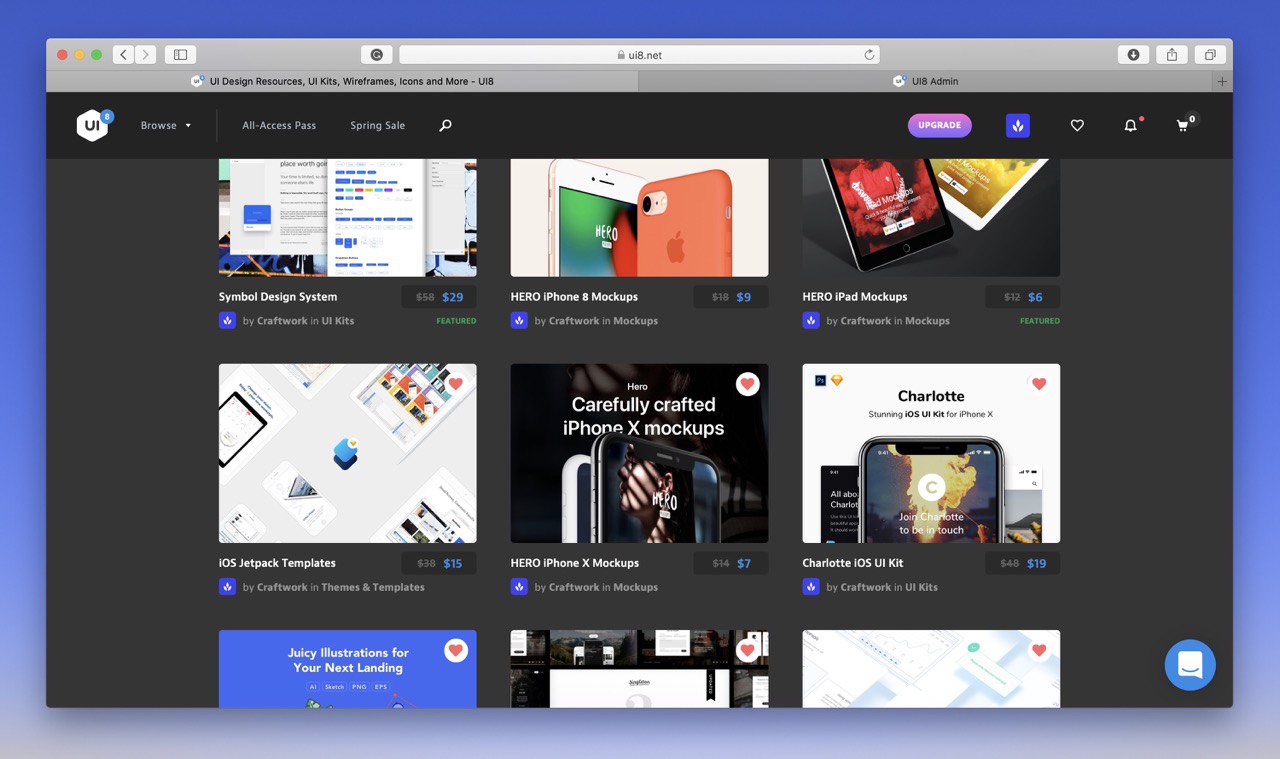
Task: Click Craftwork avatar under HERO iPad Mockups
Action: tap(811, 321)
